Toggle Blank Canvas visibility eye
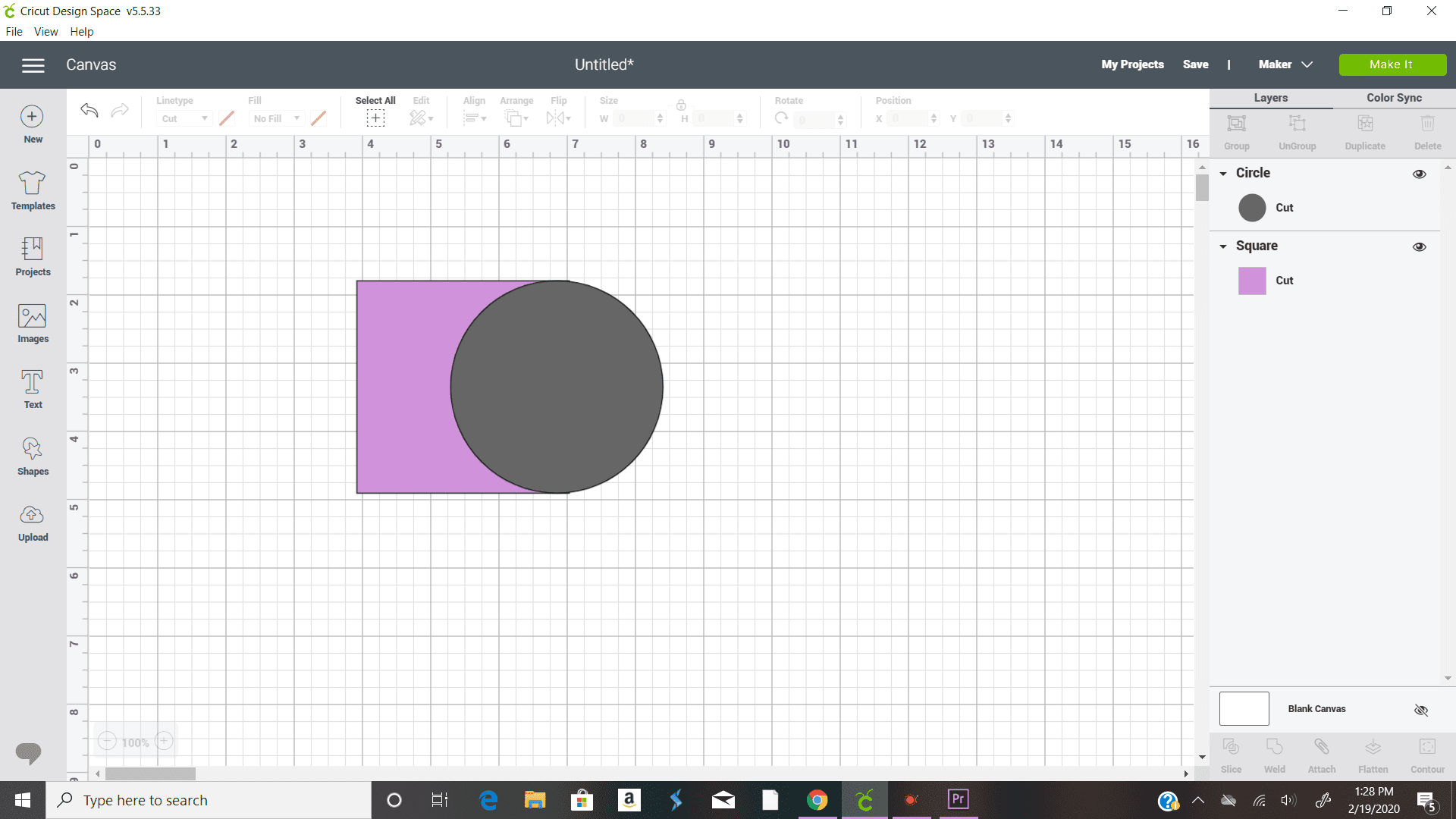This screenshot has height=819, width=1456. point(1421,710)
